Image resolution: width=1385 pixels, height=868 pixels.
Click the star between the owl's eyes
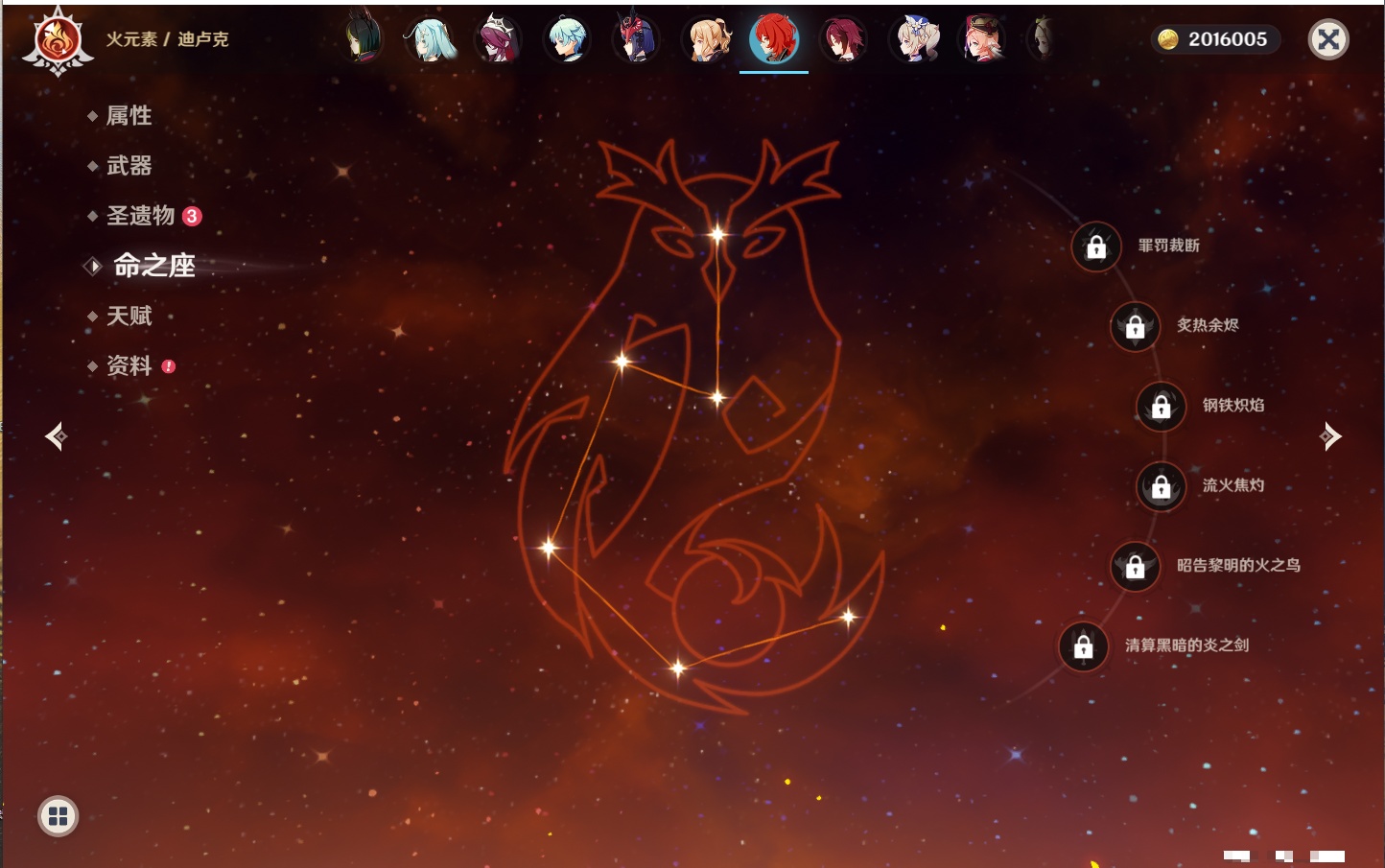[x=717, y=233]
